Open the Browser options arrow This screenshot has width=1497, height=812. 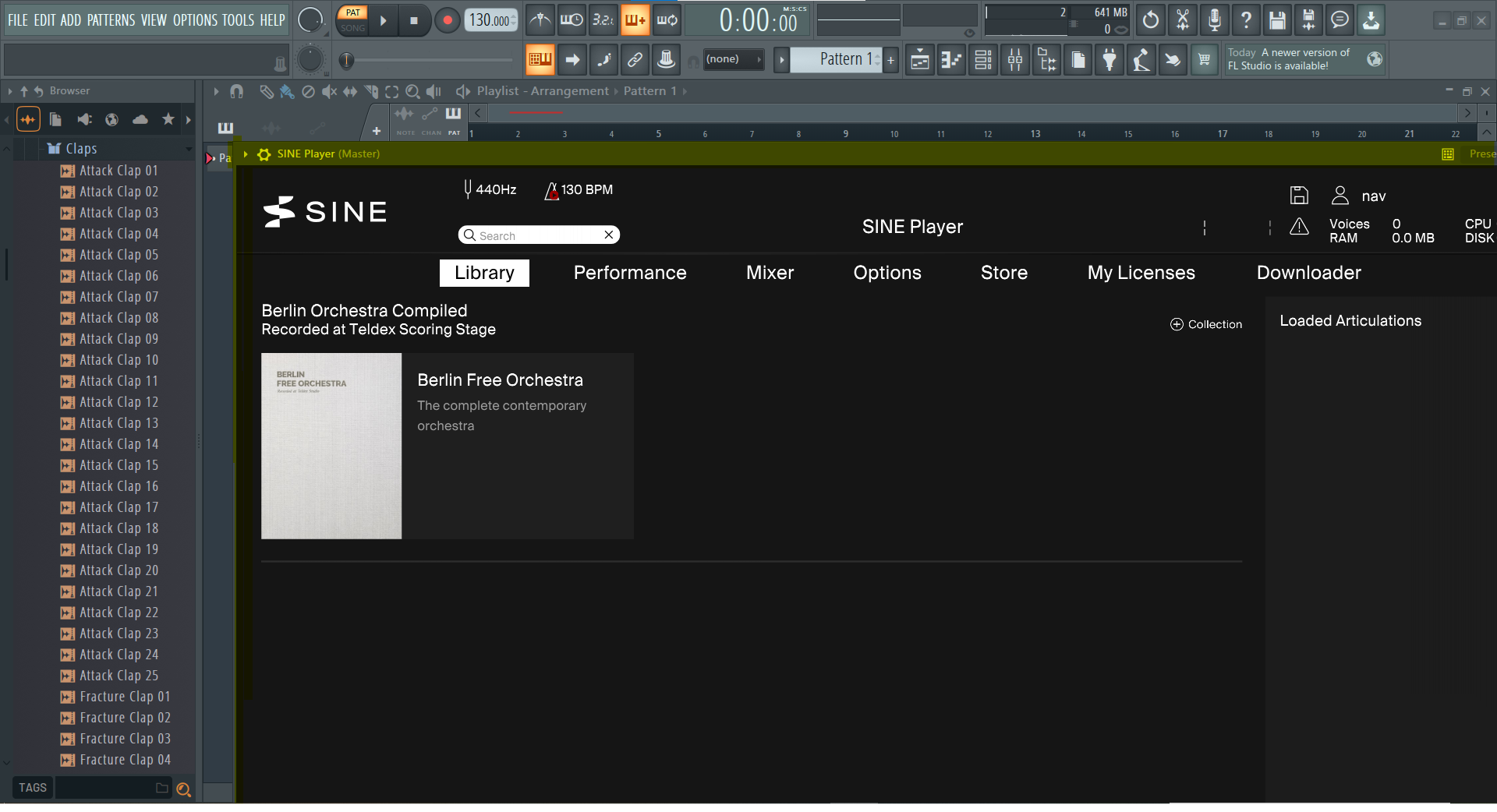coord(9,91)
